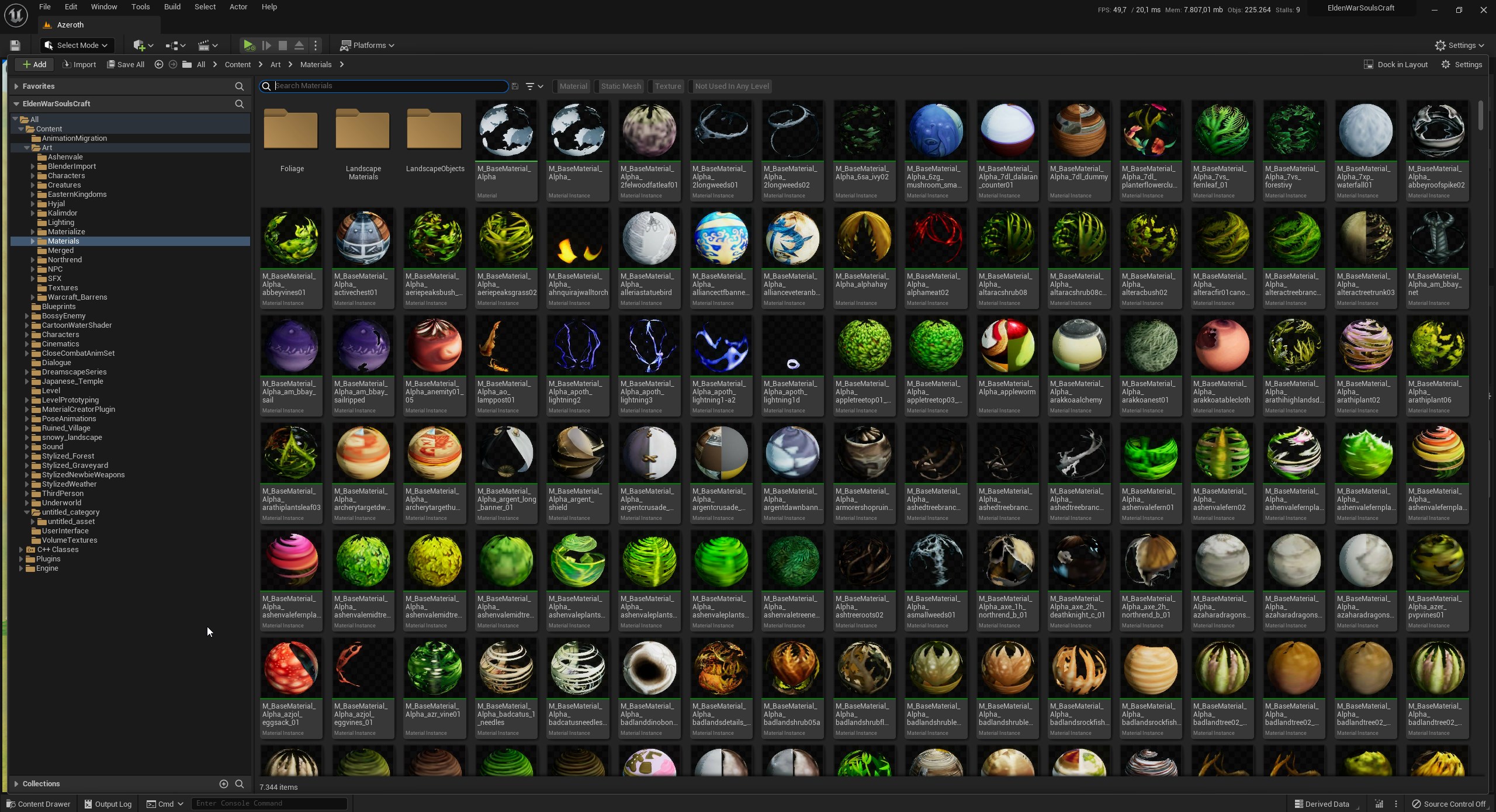Open the Select Mode dropdown
This screenshot has width=1496, height=812.
point(77,46)
